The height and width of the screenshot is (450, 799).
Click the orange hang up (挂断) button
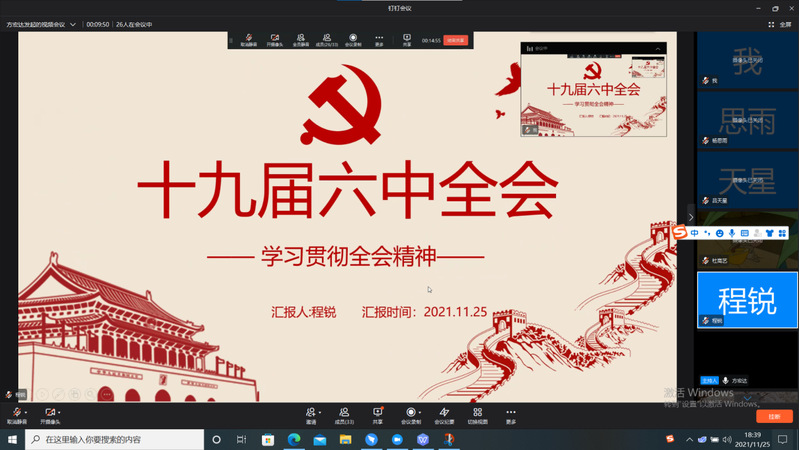(x=774, y=416)
